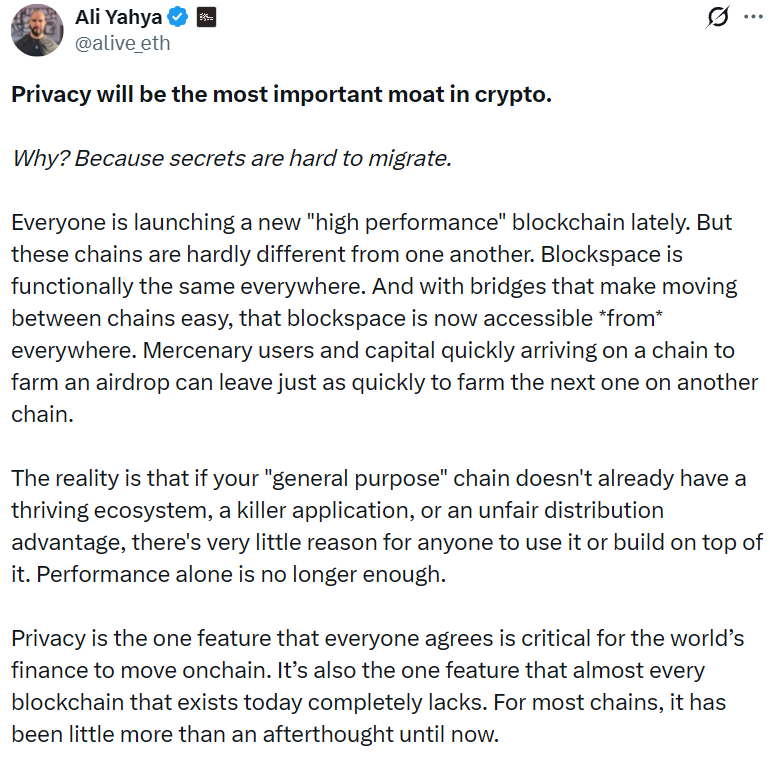Viewport: 770px width, 758px height.
Task: Click the paragraph starting "Everyone is launching"
Action: click(385, 318)
